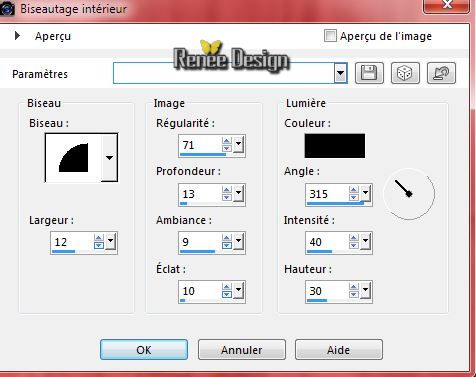Click the randomize parameters dice icon
The width and height of the screenshot is (476, 377).
(405, 73)
